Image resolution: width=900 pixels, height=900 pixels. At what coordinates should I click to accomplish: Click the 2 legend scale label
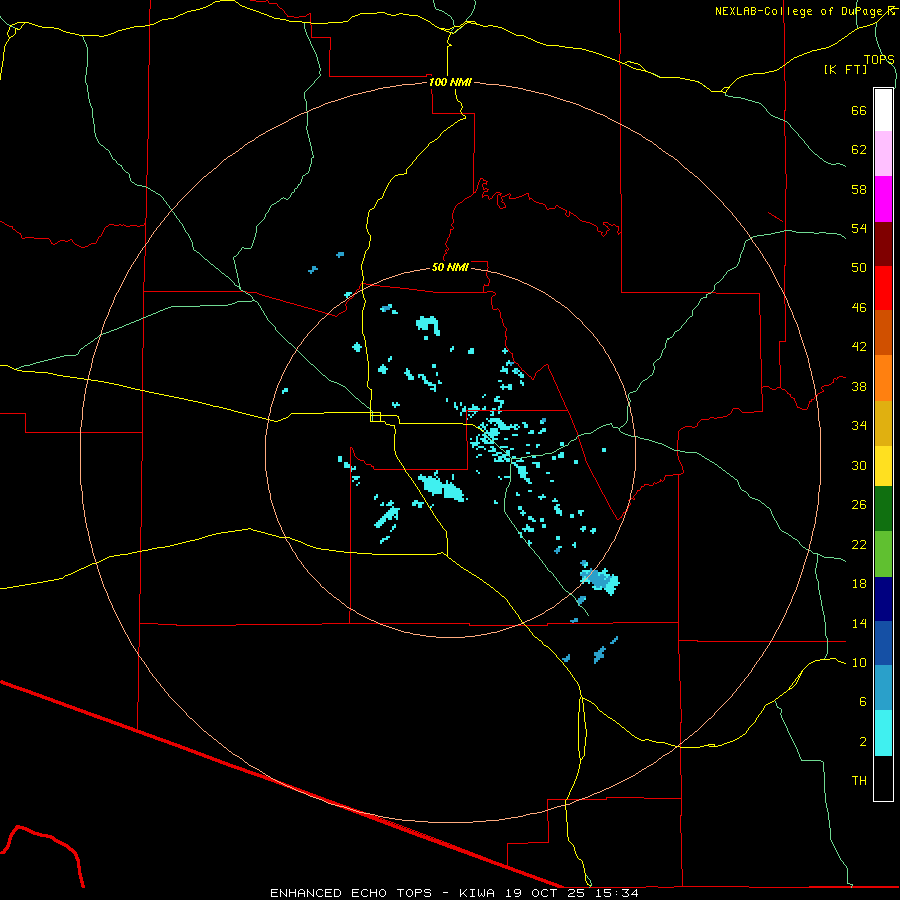click(863, 742)
